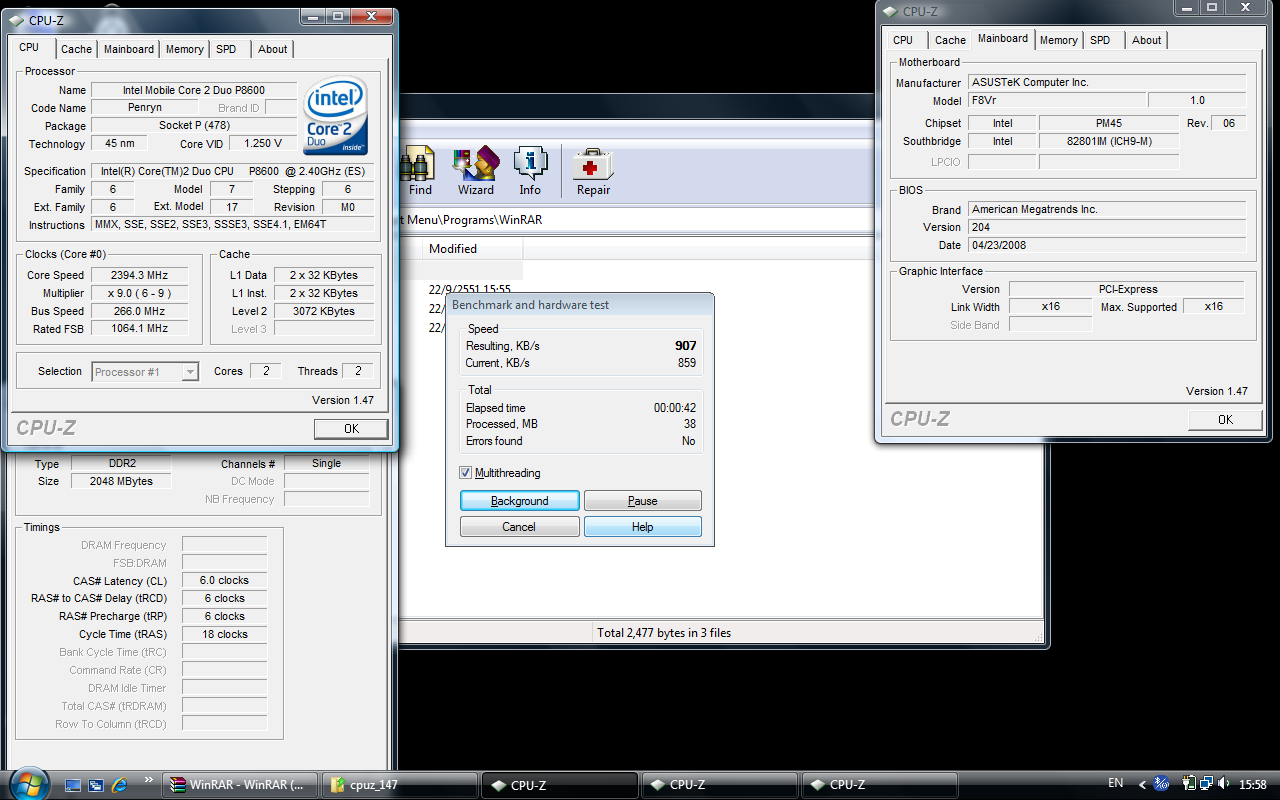Viewport: 1280px width, 800px height.
Task: Click the cycle time value '18 clocks'
Action: tap(225, 634)
